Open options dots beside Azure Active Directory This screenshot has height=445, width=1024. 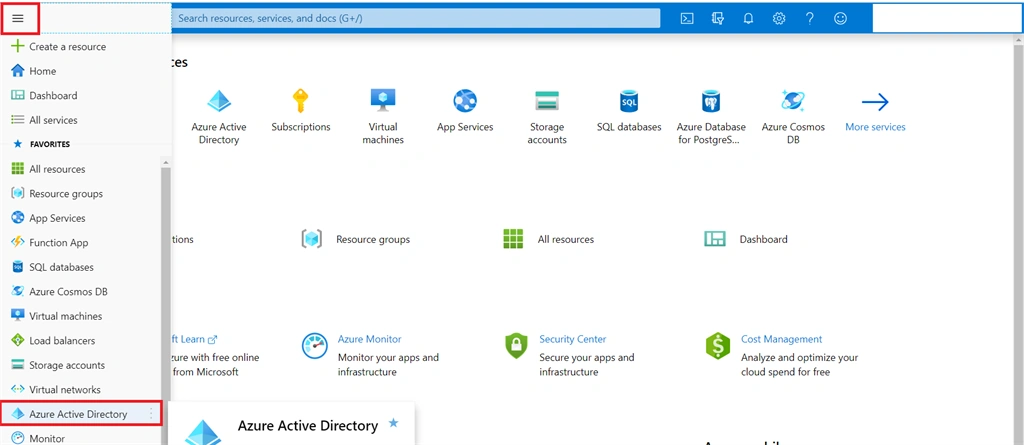pos(152,414)
